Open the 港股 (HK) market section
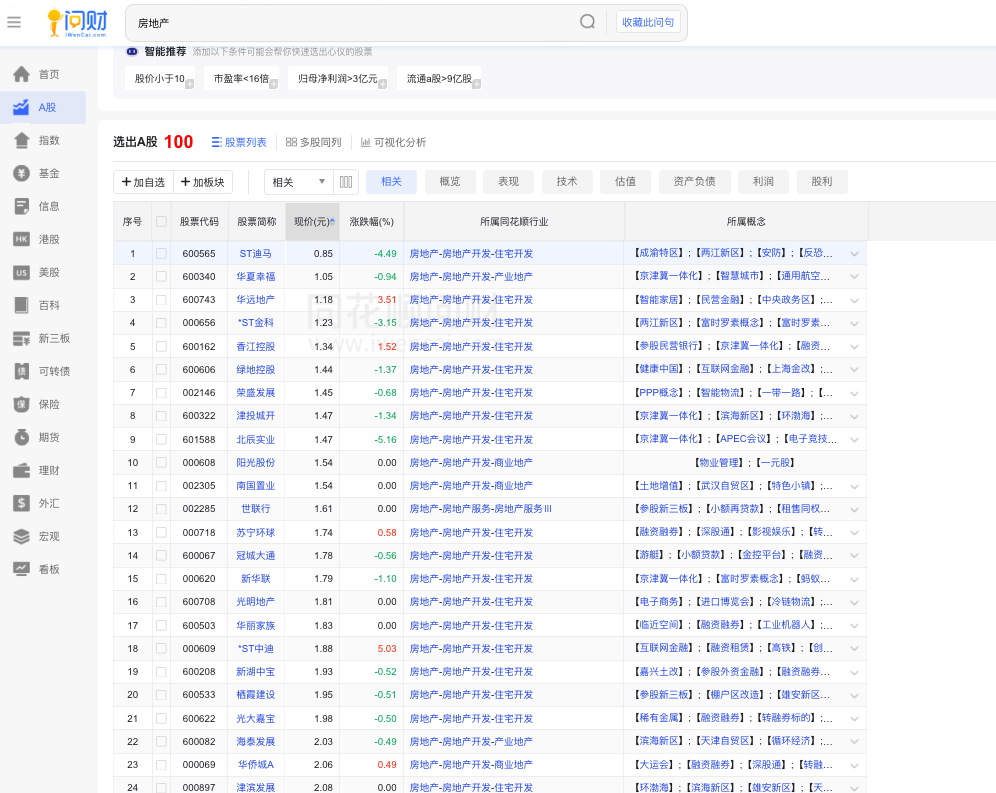The width and height of the screenshot is (996, 793). click(44, 239)
